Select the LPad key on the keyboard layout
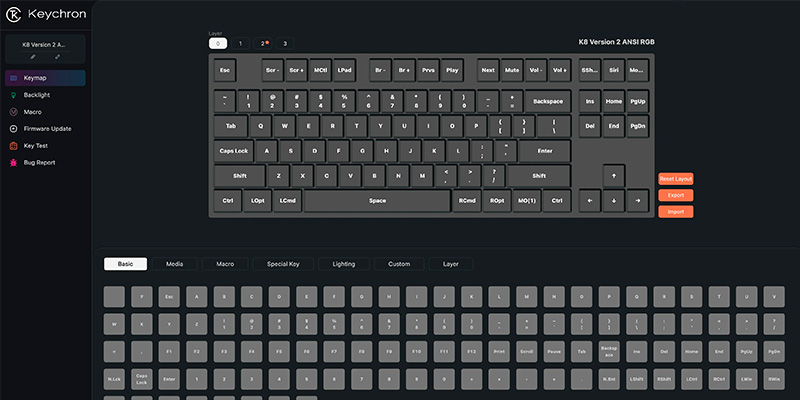800x400 pixels. (x=344, y=70)
